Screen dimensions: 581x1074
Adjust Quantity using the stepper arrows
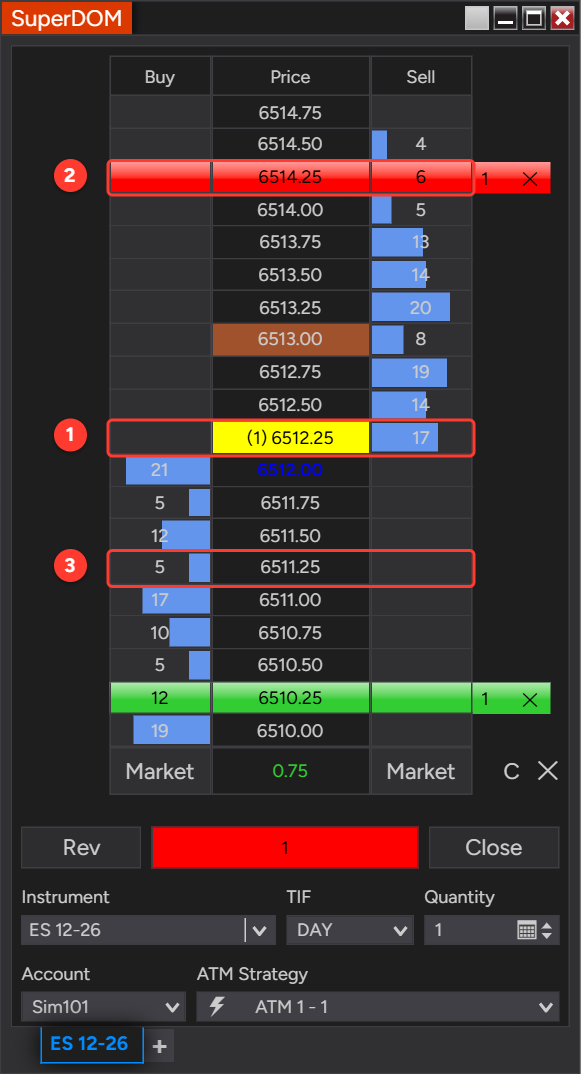click(546, 930)
